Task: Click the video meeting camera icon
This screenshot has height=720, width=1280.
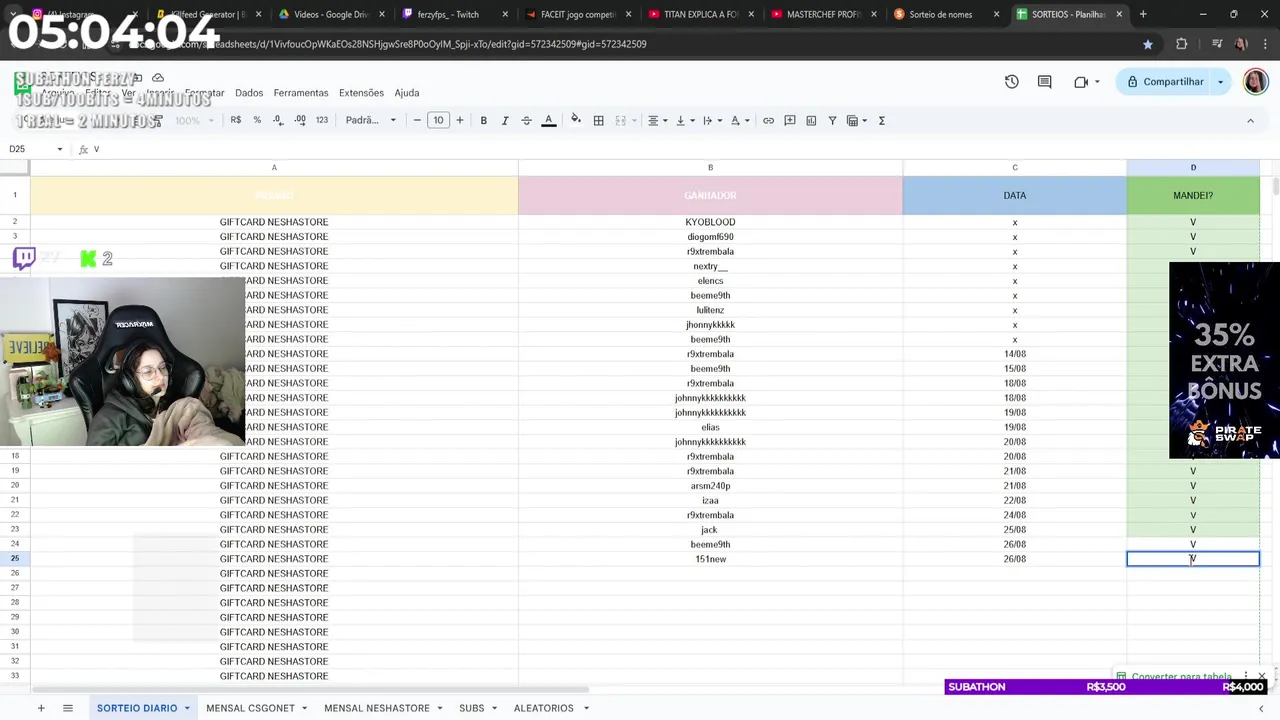Action: (1081, 82)
